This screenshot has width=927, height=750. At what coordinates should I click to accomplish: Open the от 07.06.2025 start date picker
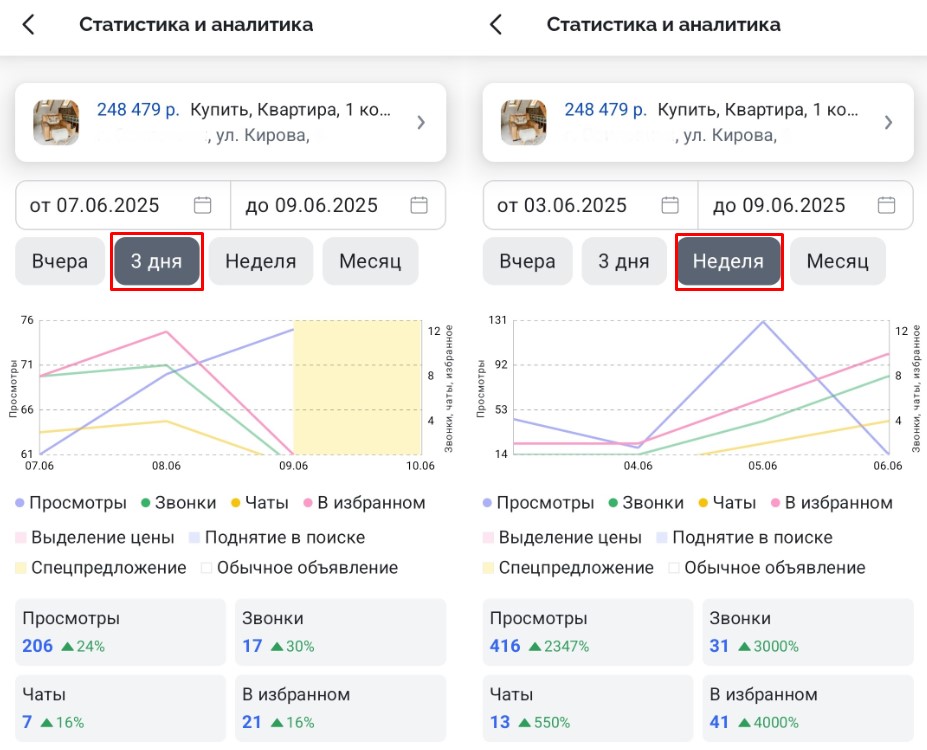click(x=95, y=205)
